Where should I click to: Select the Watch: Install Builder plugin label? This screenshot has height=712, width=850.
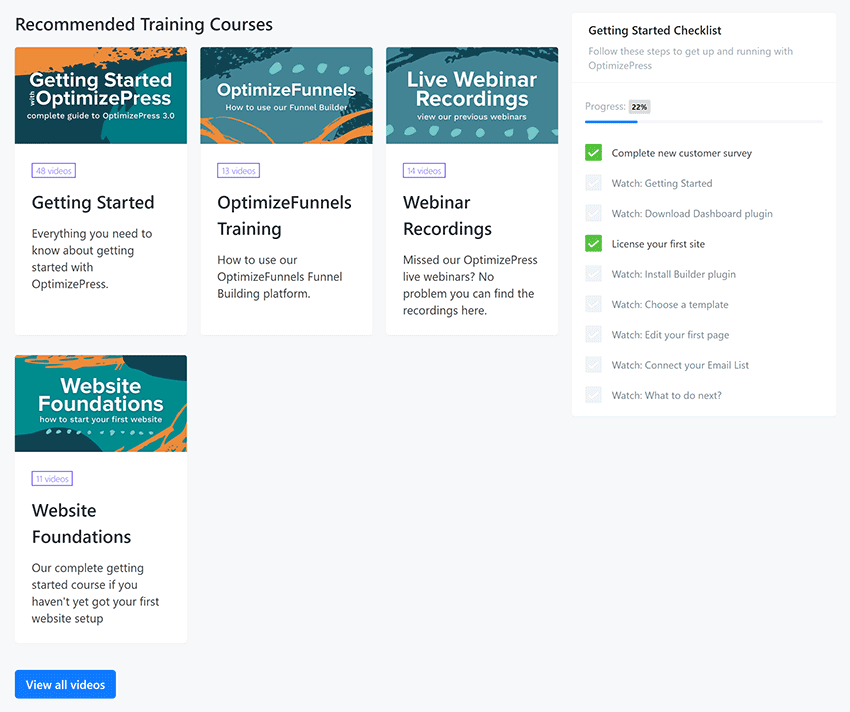(674, 274)
